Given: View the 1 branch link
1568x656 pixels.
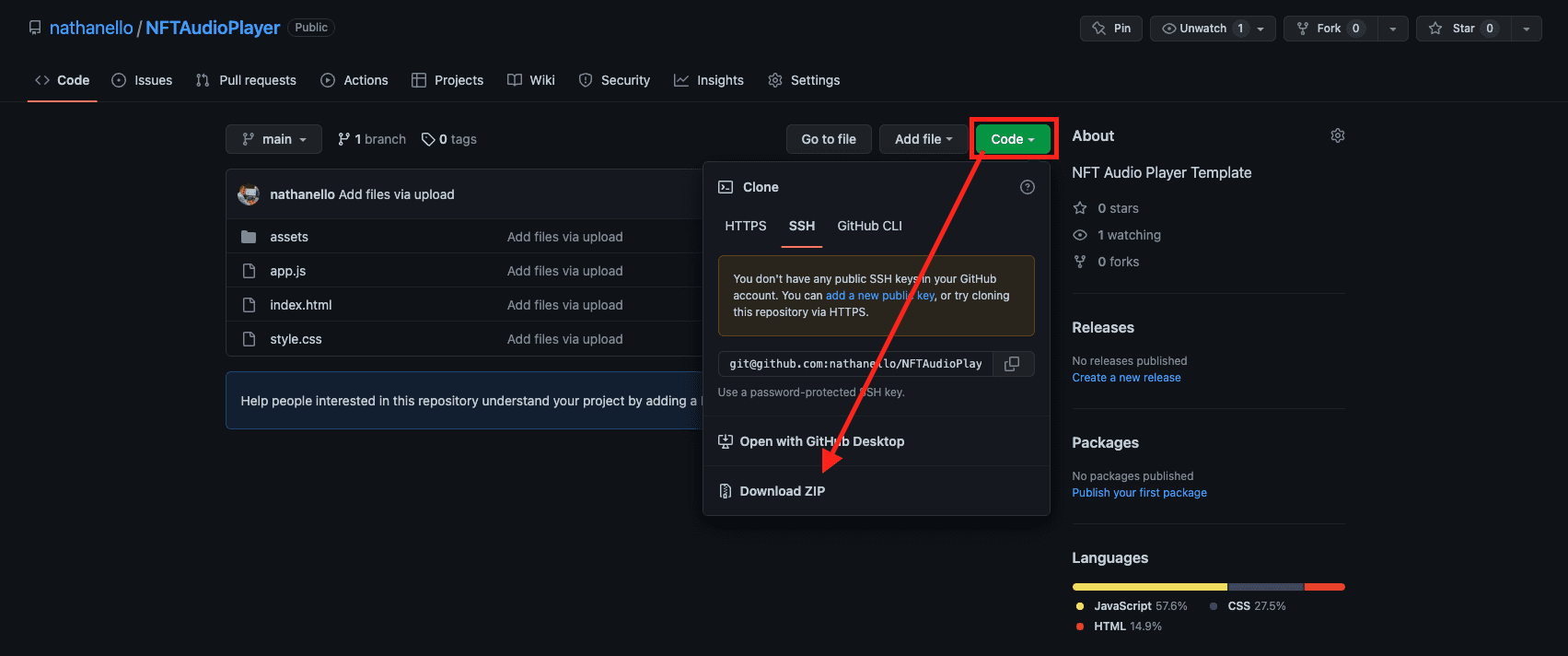Looking at the screenshot, I should point(372,139).
